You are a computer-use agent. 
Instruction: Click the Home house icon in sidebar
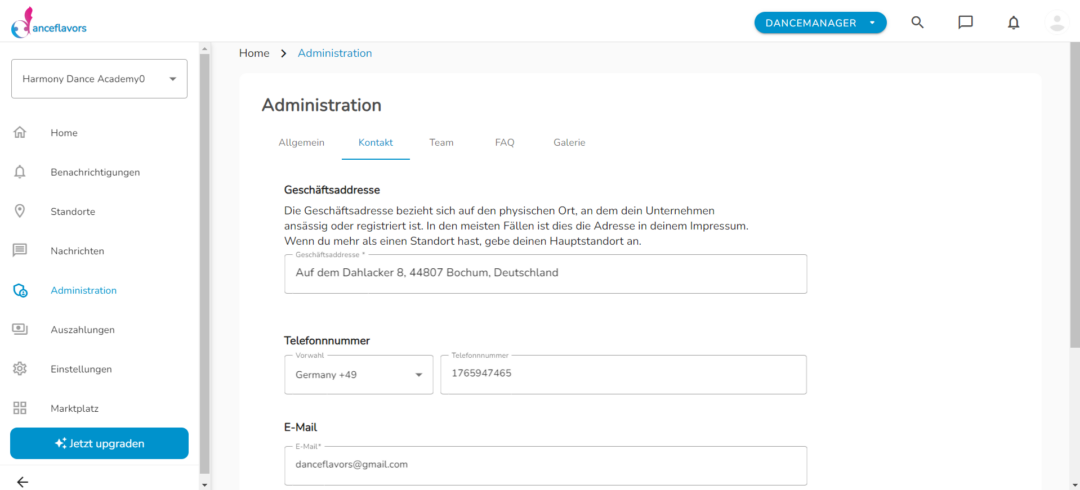coord(20,132)
